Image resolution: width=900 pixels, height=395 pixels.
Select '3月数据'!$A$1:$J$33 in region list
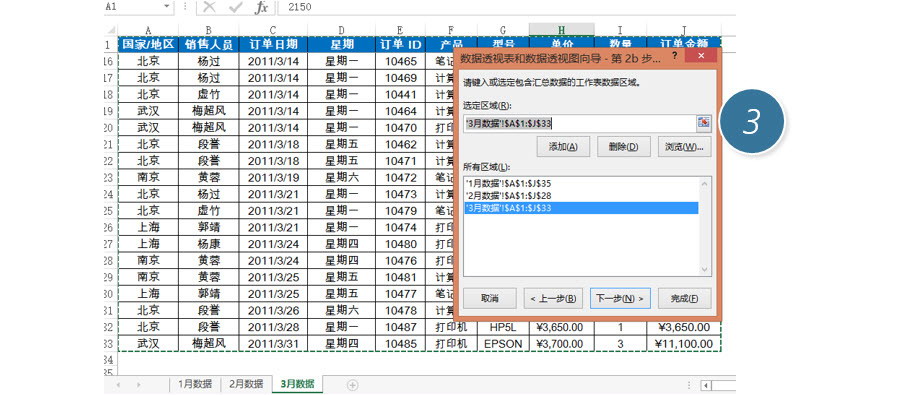pyautogui.click(x=581, y=208)
